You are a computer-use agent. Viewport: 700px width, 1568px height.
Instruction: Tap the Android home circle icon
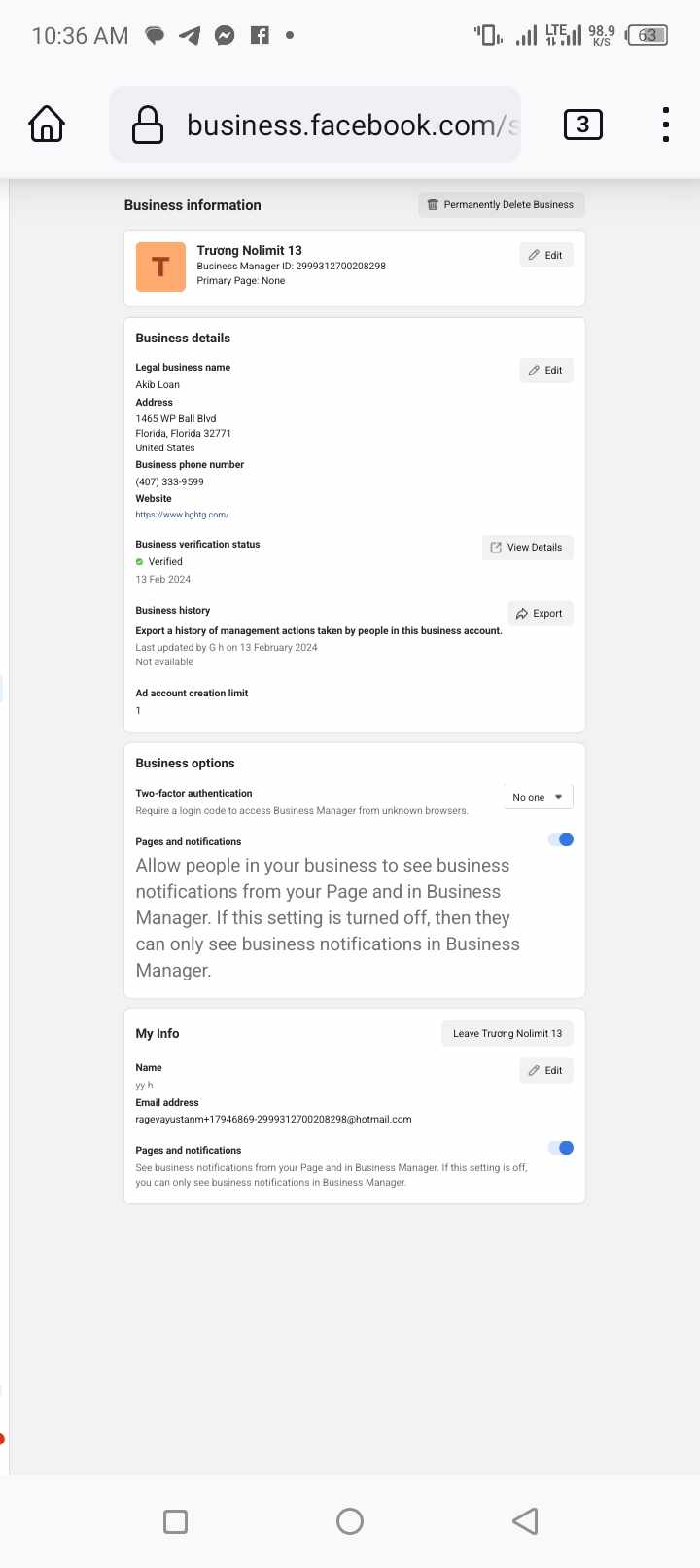point(350,1521)
